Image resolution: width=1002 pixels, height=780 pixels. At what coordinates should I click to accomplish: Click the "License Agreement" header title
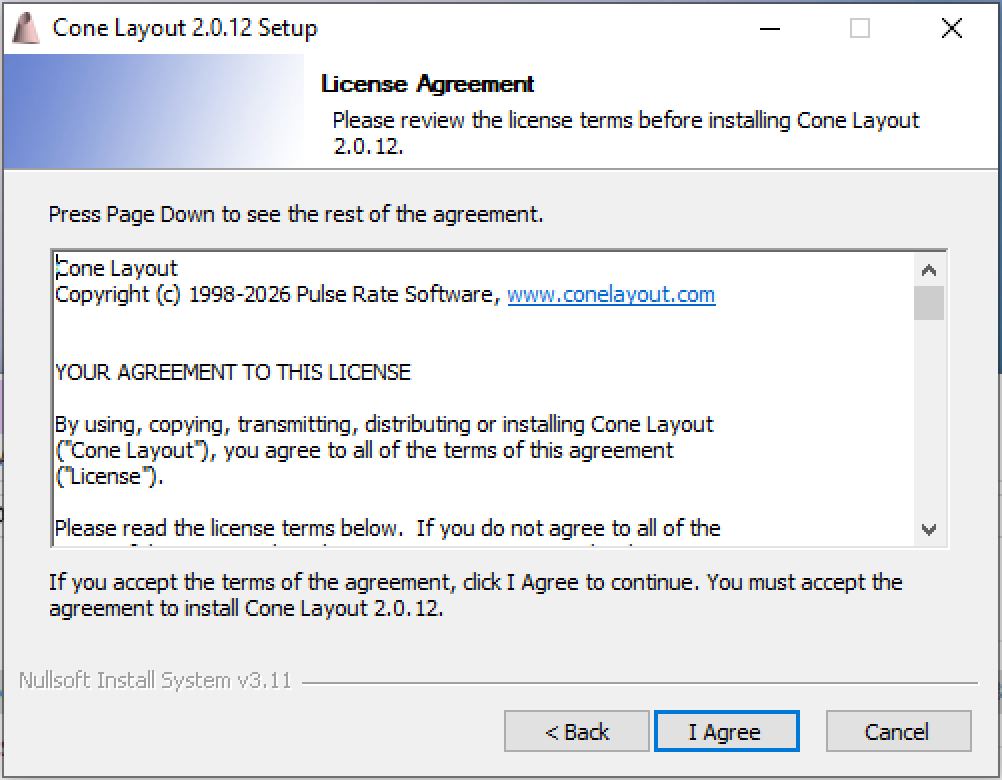[428, 84]
